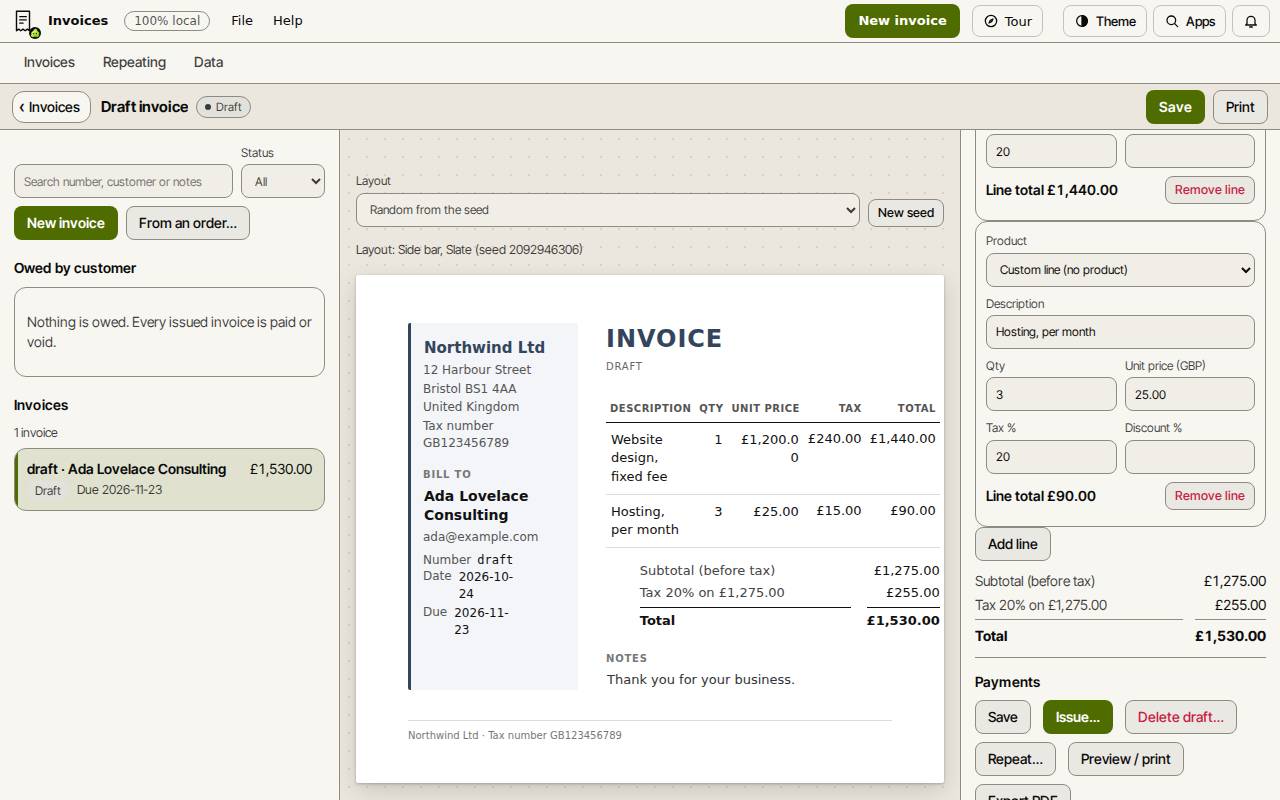The height and width of the screenshot is (800, 1280).
Task: Click the Draft status badge
Action: (224, 107)
